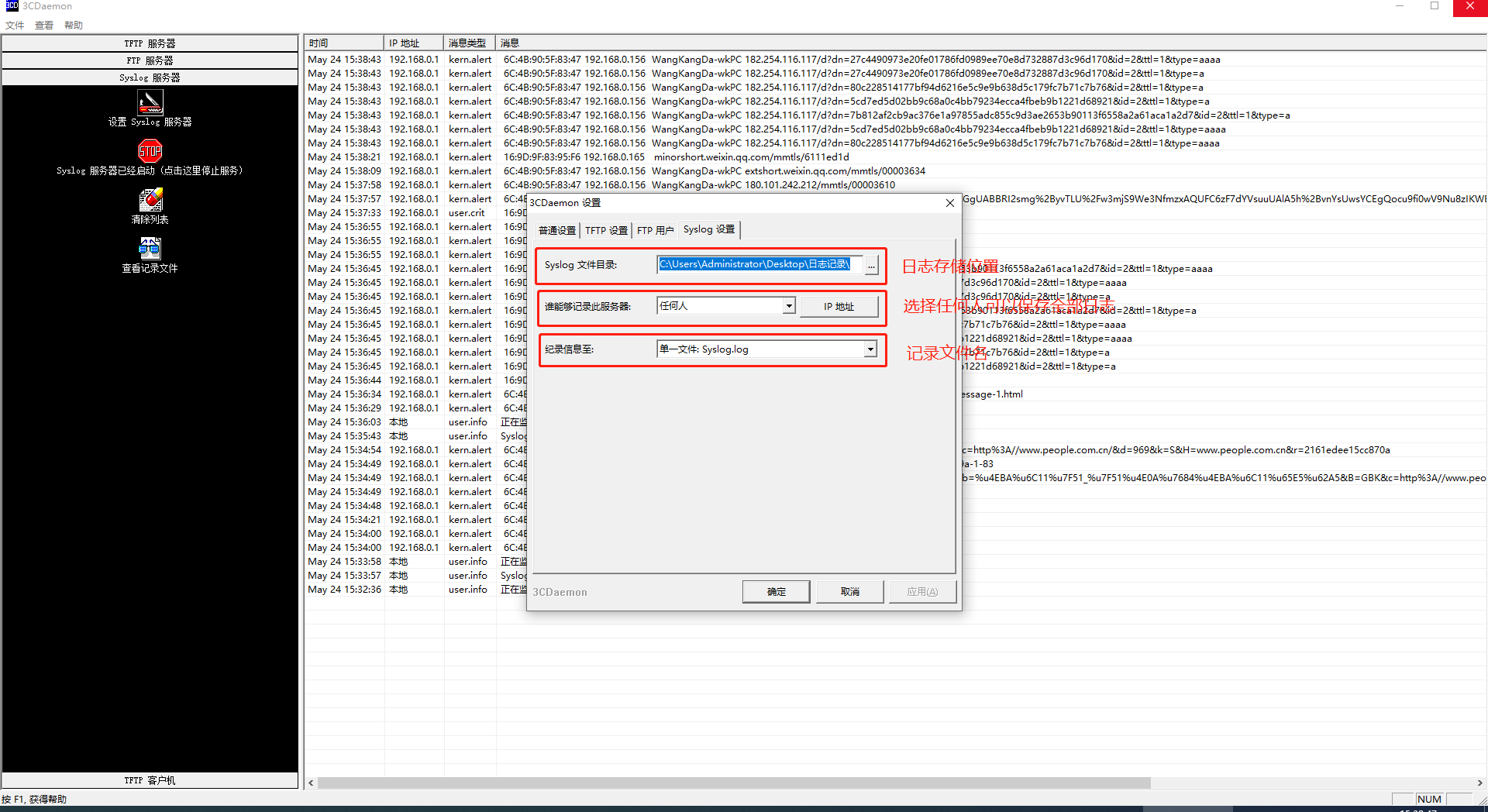Open the 帮助 menu

click(74, 26)
